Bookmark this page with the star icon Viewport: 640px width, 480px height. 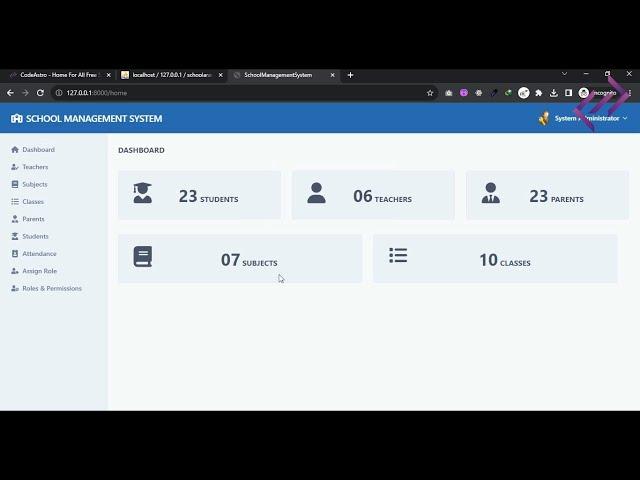point(430,93)
